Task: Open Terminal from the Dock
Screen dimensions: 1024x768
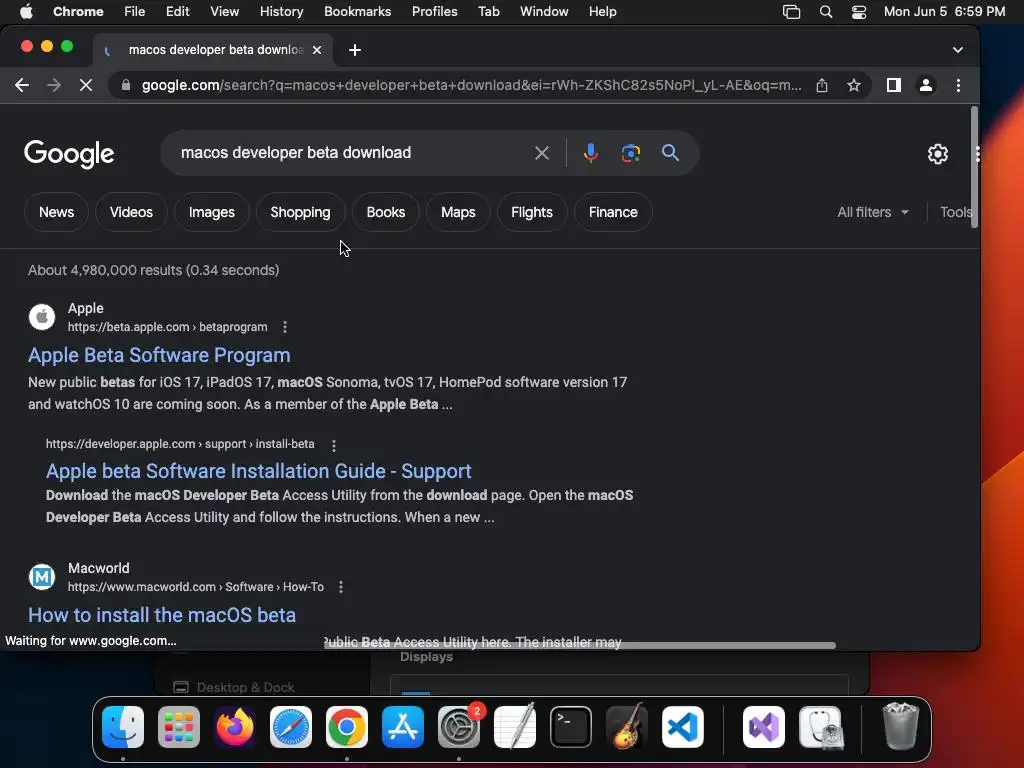Action: click(571, 727)
